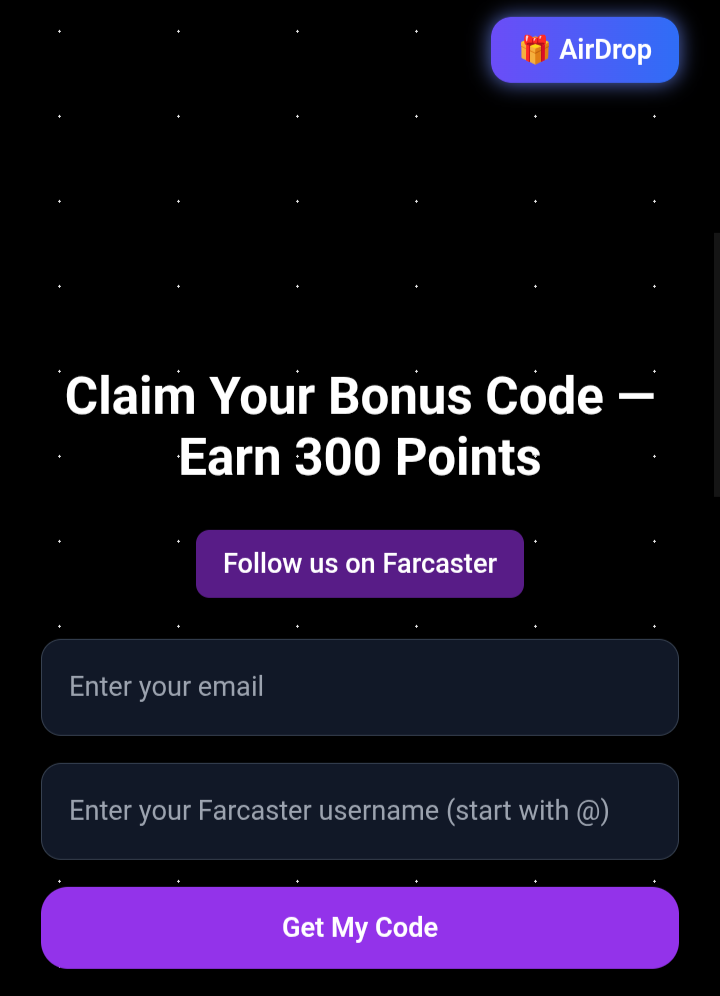Submit with the Get My Code button

(x=360, y=928)
